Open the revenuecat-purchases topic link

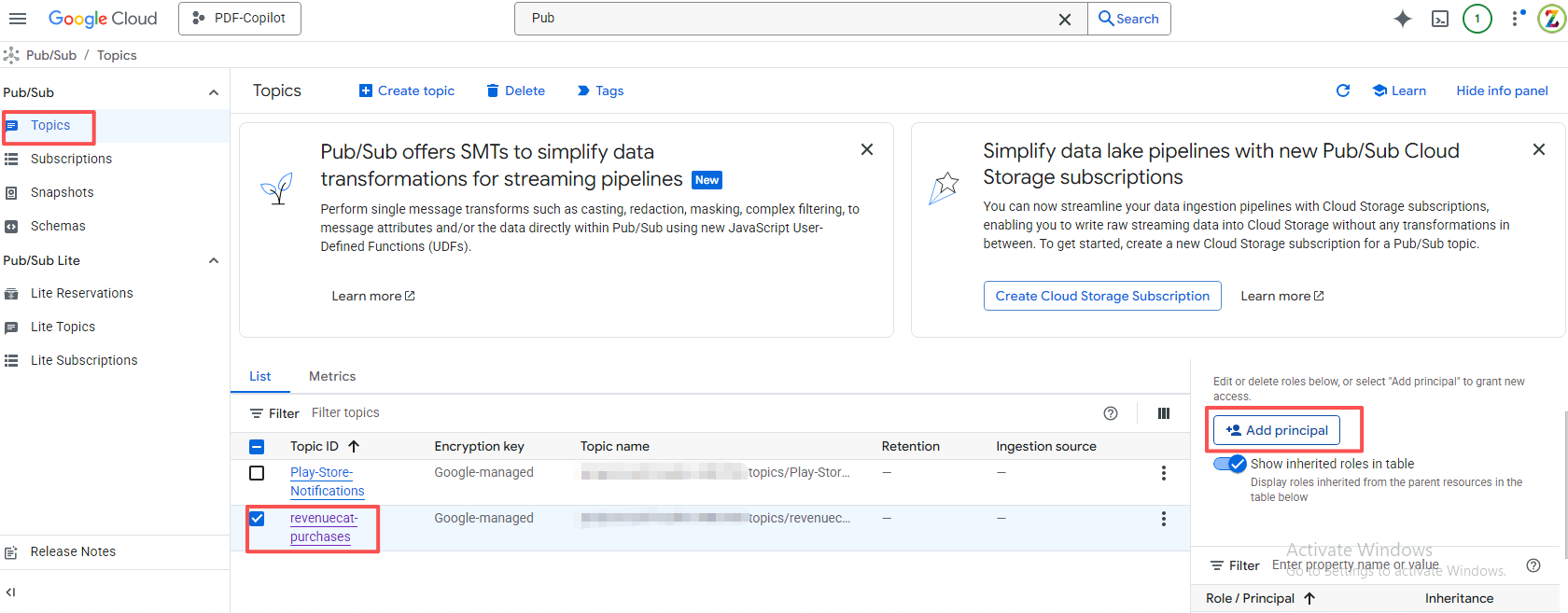point(323,527)
